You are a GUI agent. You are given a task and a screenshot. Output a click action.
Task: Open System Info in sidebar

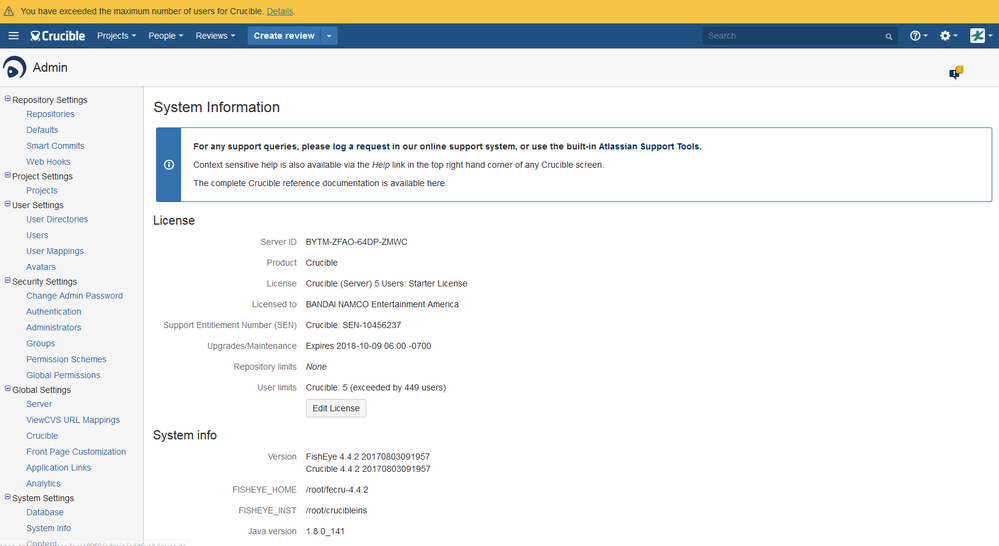point(48,528)
